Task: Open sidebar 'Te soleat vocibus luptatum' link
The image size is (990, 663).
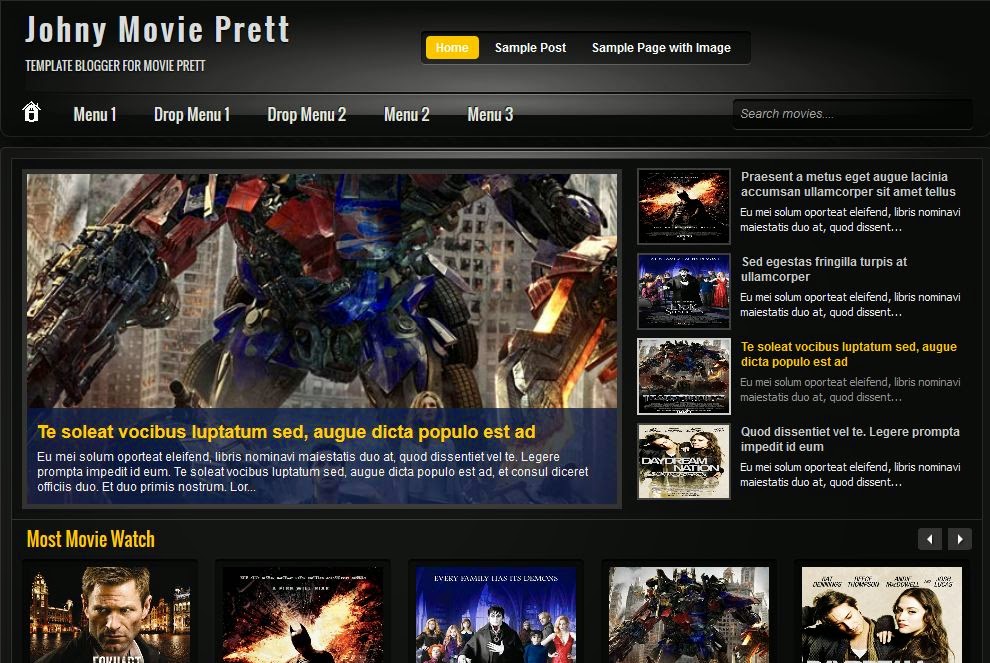Action: 849,354
